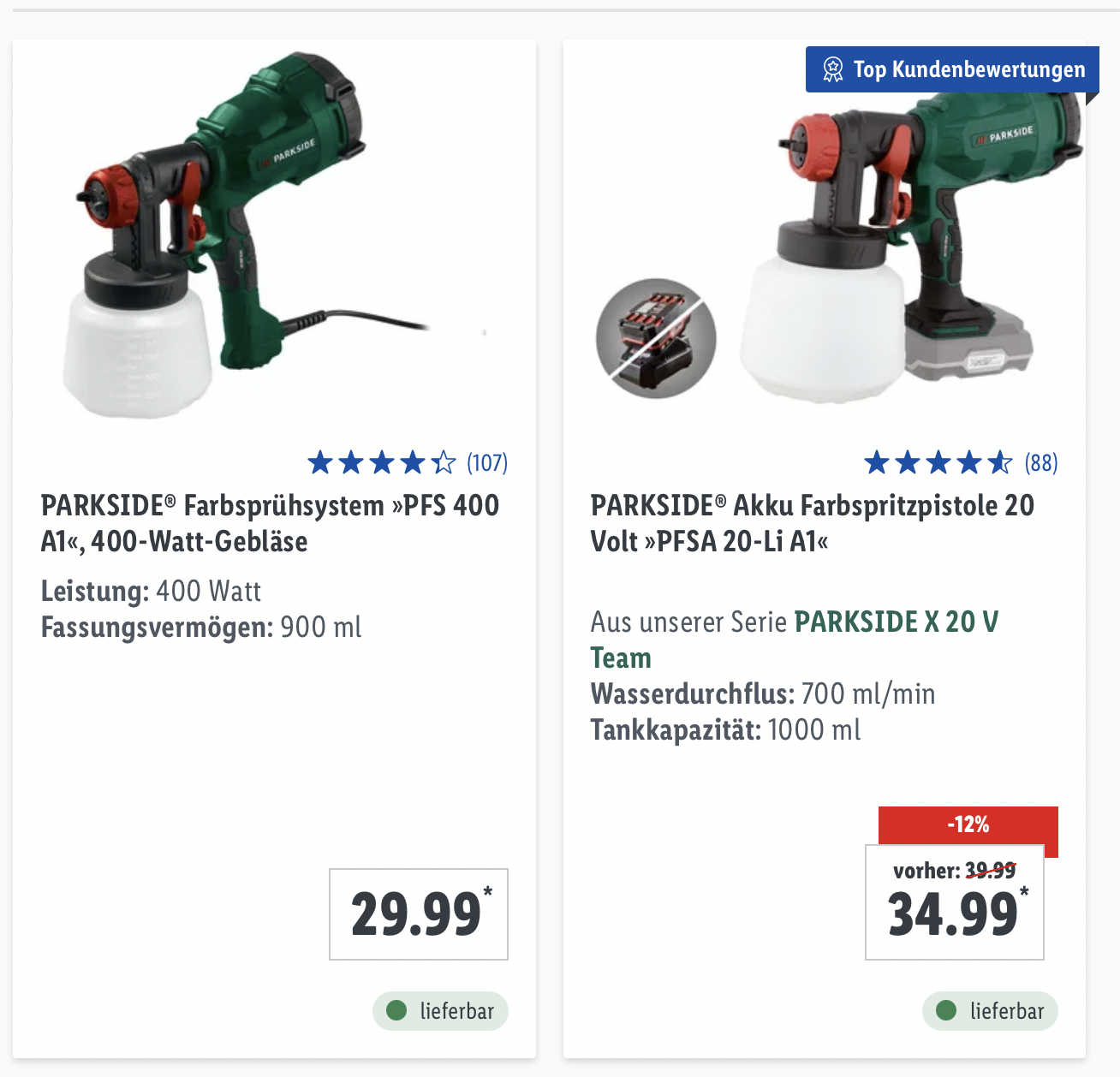Click the Tankkapazität 1000 ml specification text
This screenshot has width=1120, height=1077.
pos(725,730)
